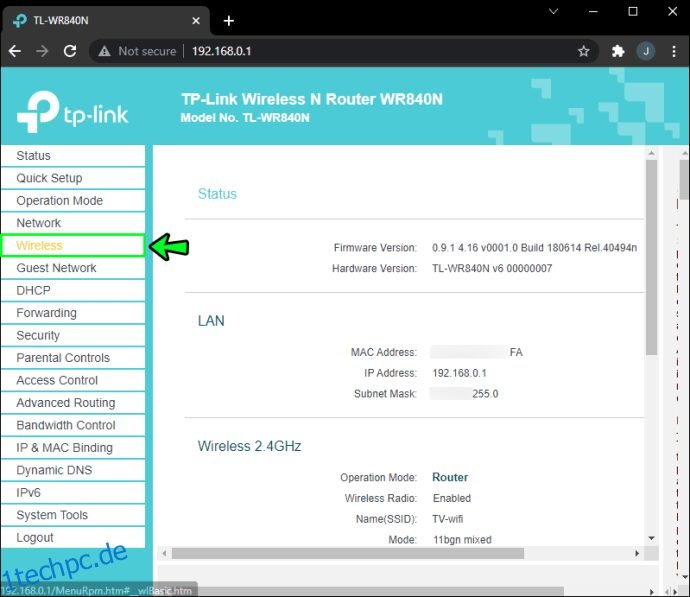Open Quick Setup in the sidebar
690x597 pixels.
pyautogui.click(x=73, y=178)
